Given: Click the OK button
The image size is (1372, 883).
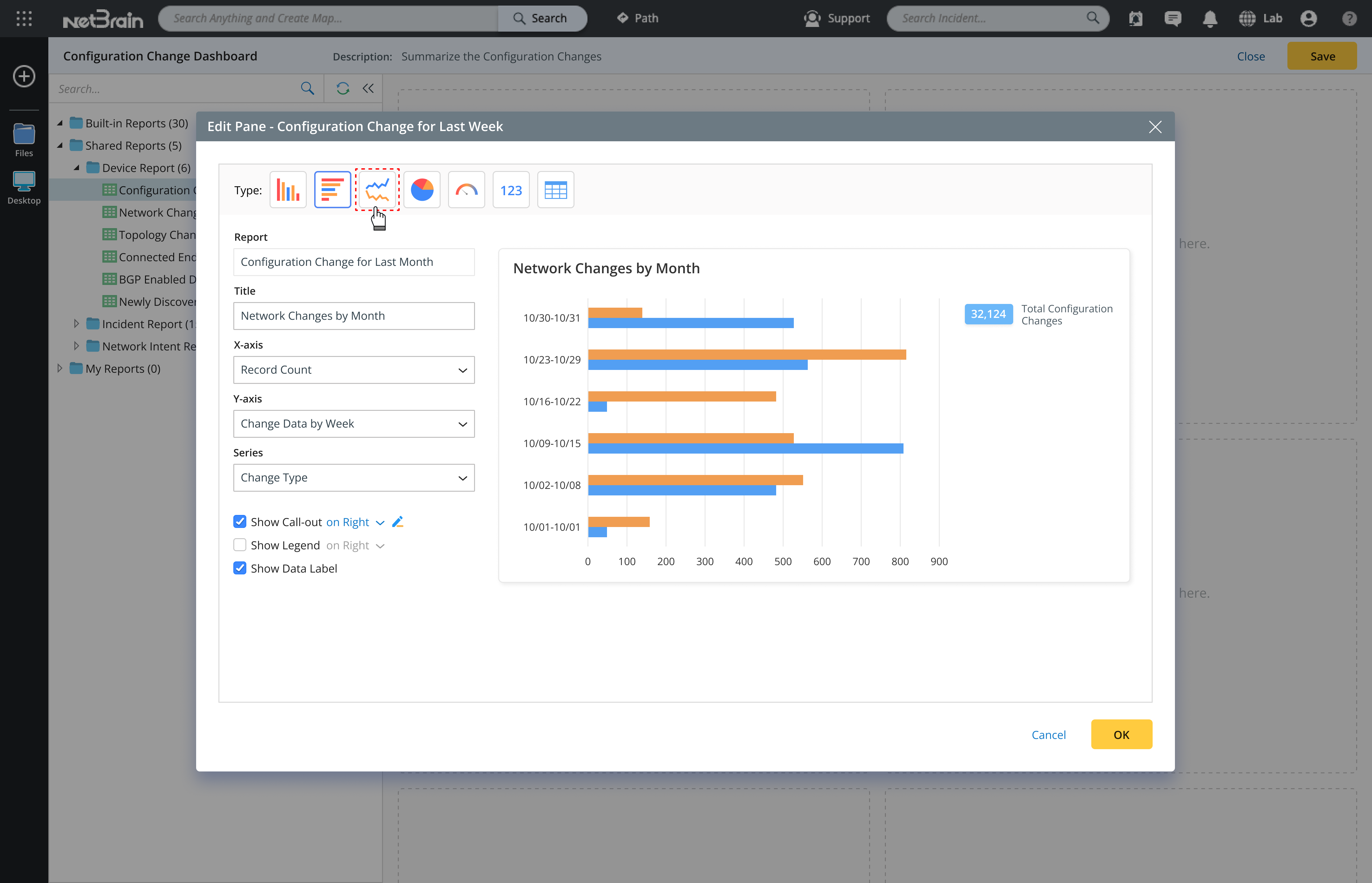Looking at the screenshot, I should [1121, 735].
